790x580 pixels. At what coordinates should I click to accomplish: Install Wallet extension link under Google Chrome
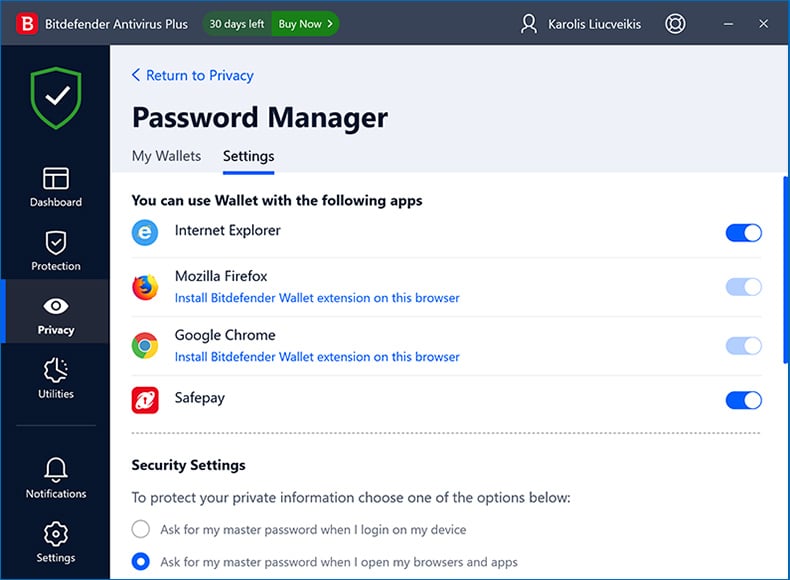317,357
